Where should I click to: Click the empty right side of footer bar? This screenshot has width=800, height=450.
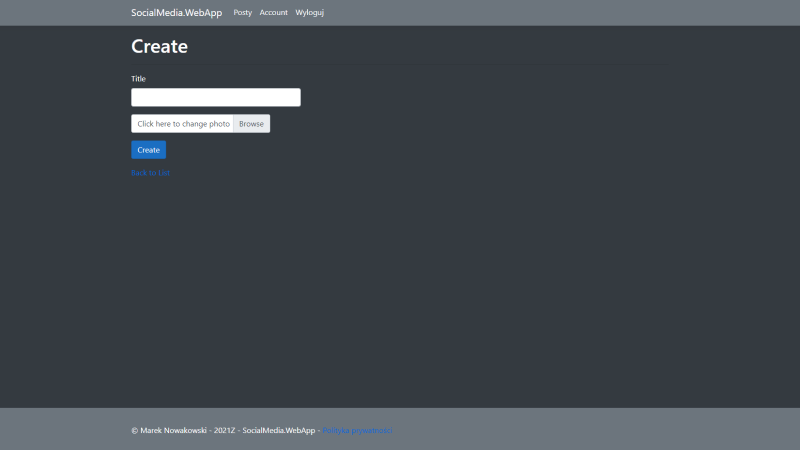(600, 430)
